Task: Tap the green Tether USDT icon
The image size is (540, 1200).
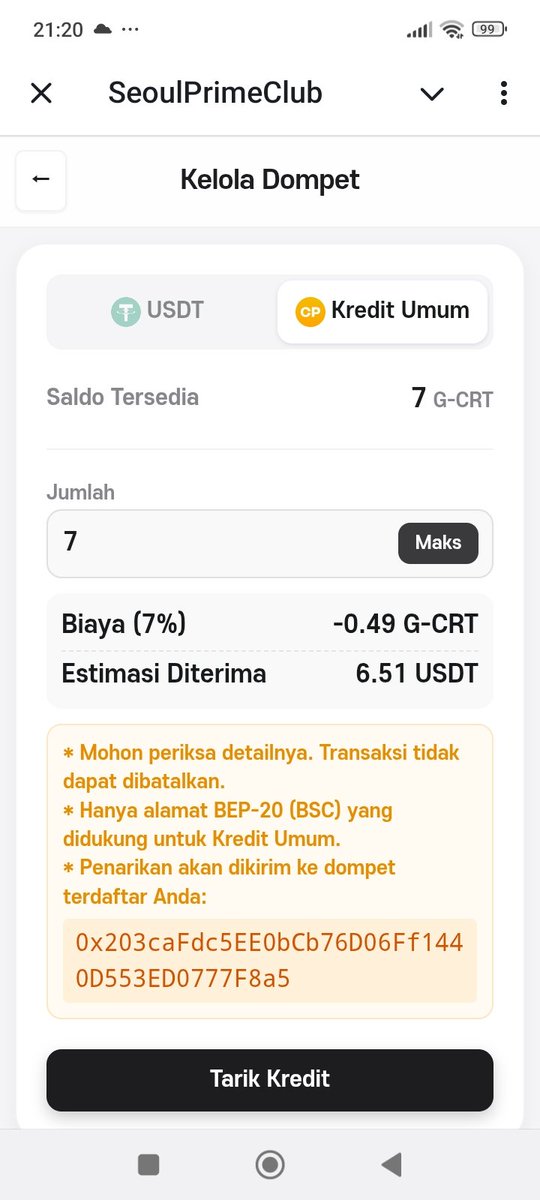Action: [x=126, y=311]
